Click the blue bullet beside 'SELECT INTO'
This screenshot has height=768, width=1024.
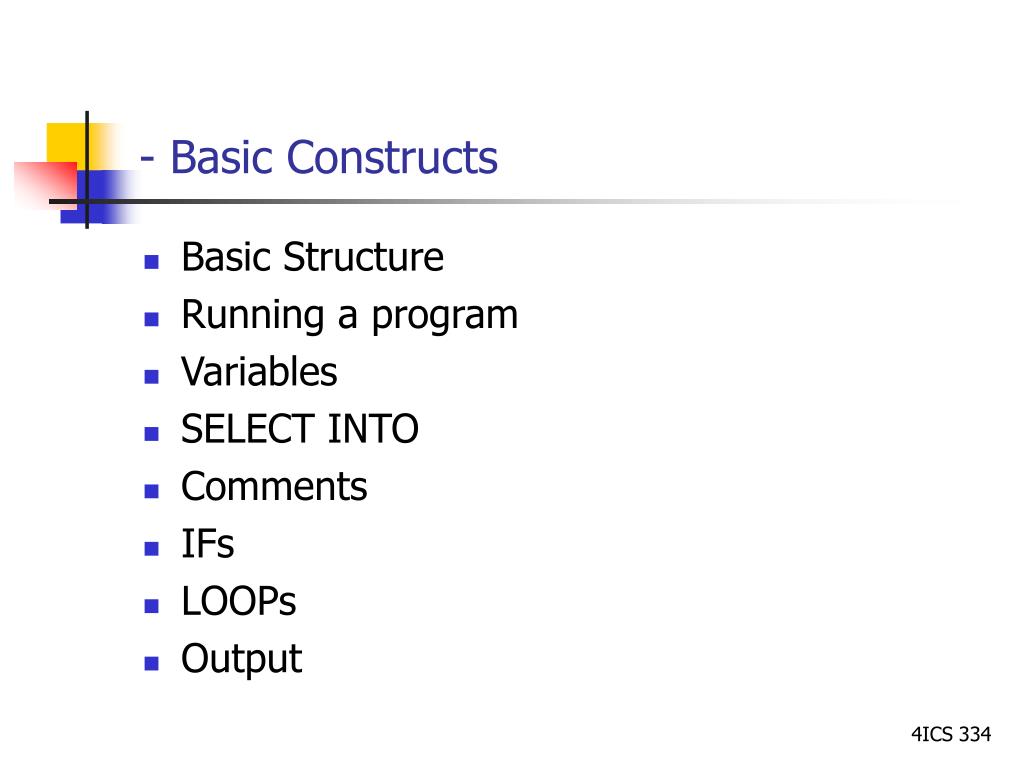click(x=152, y=434)
